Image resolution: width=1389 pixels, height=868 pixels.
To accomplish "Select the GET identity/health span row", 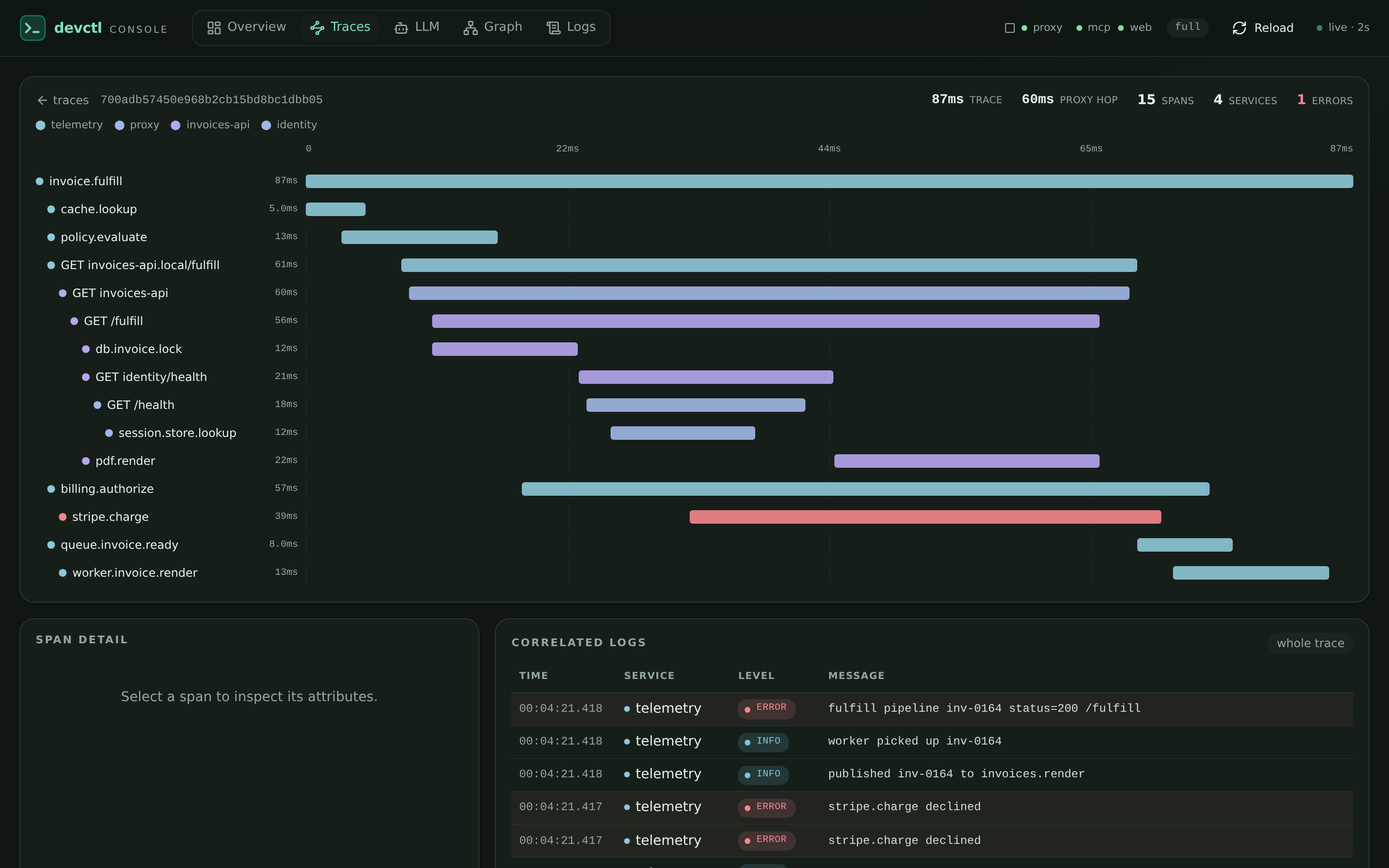I will tap(694, 377).
